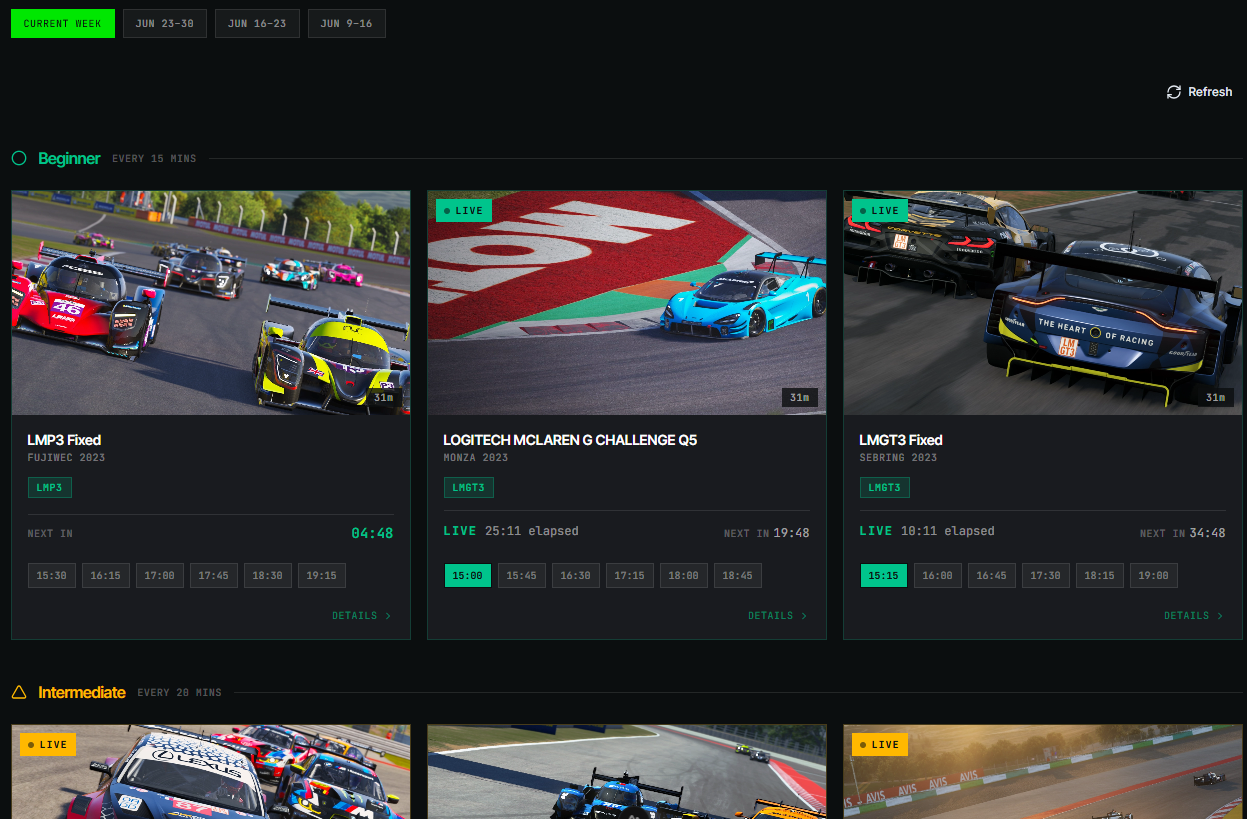Click the LMP3 class tag

click(49, 487)
